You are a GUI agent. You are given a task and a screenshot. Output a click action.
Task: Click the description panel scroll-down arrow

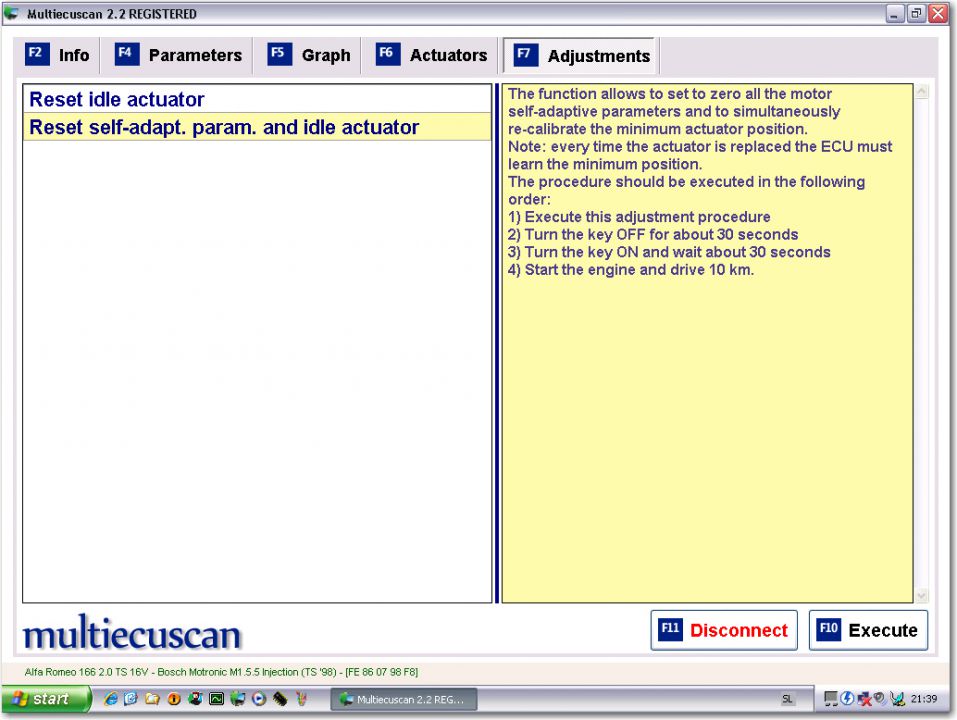pos(922,595)
